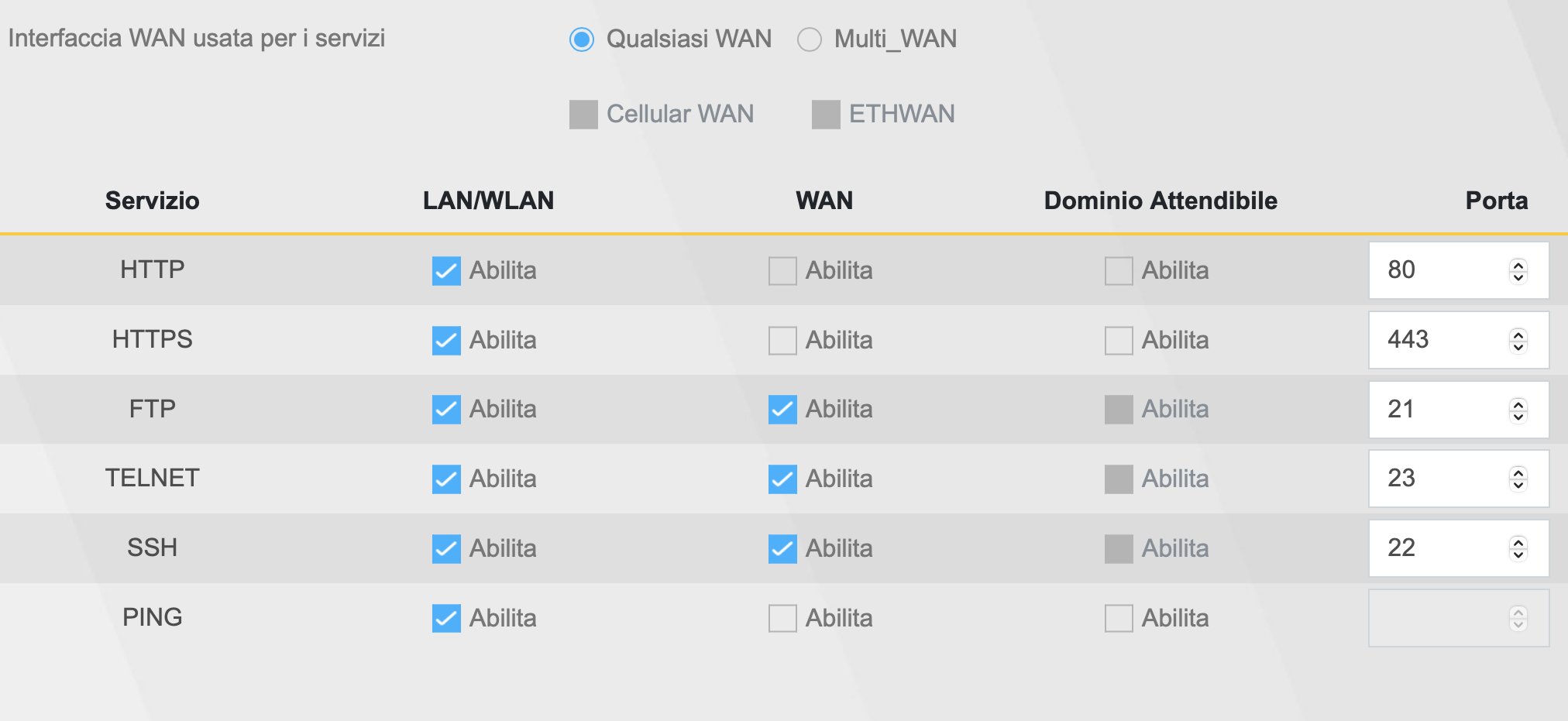Click the LAN/WLAN column header
1568x721 pixels.
488,201
